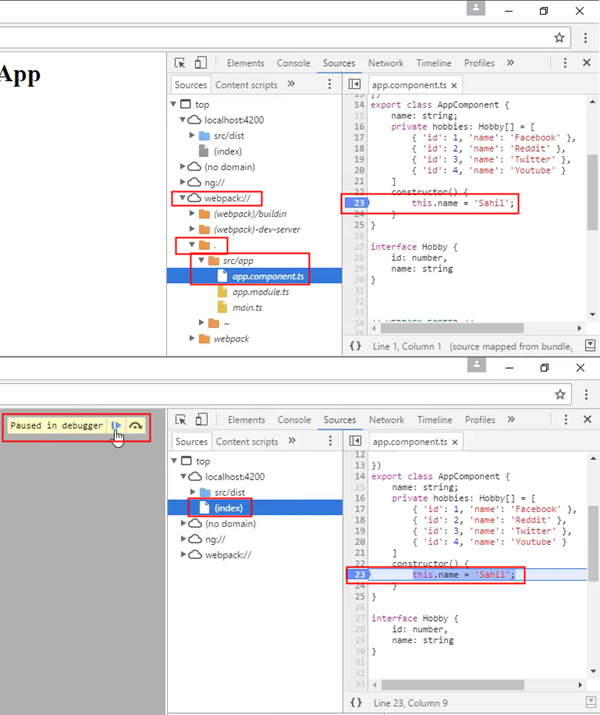Open navigator options menu in bottom Sources panel
Screen dimensions: 600x715
[331, 440]
